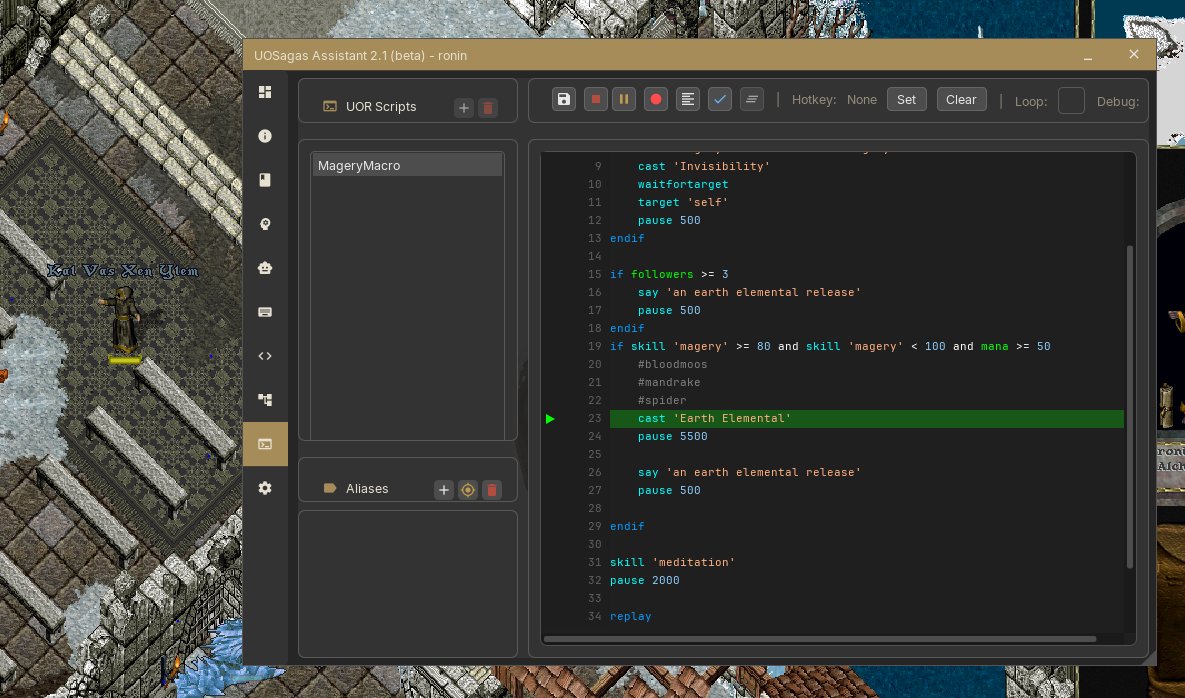Click the Aliases tag icon
The height and width of the screenshot is (698, 1185).
click(330, 488)
